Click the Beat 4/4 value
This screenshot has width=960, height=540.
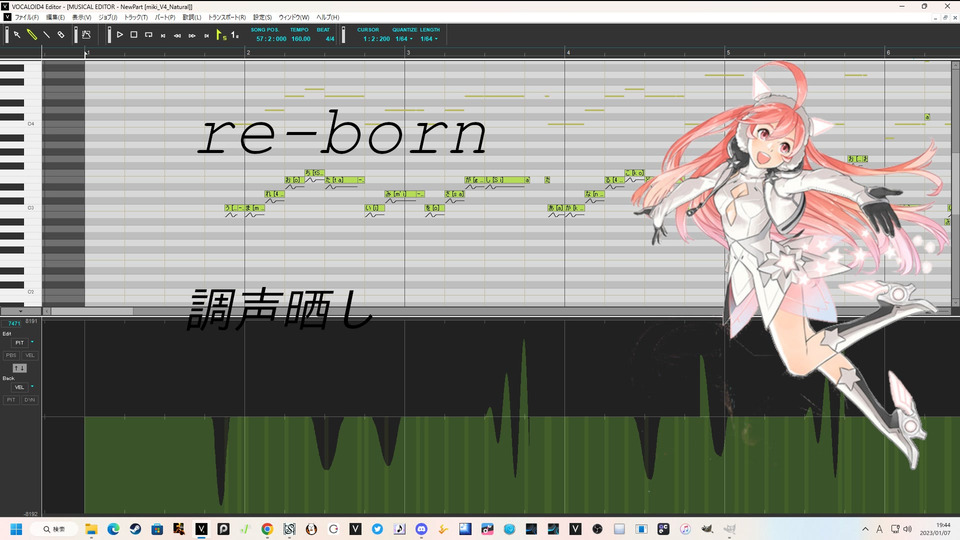[x=330, y=39]
